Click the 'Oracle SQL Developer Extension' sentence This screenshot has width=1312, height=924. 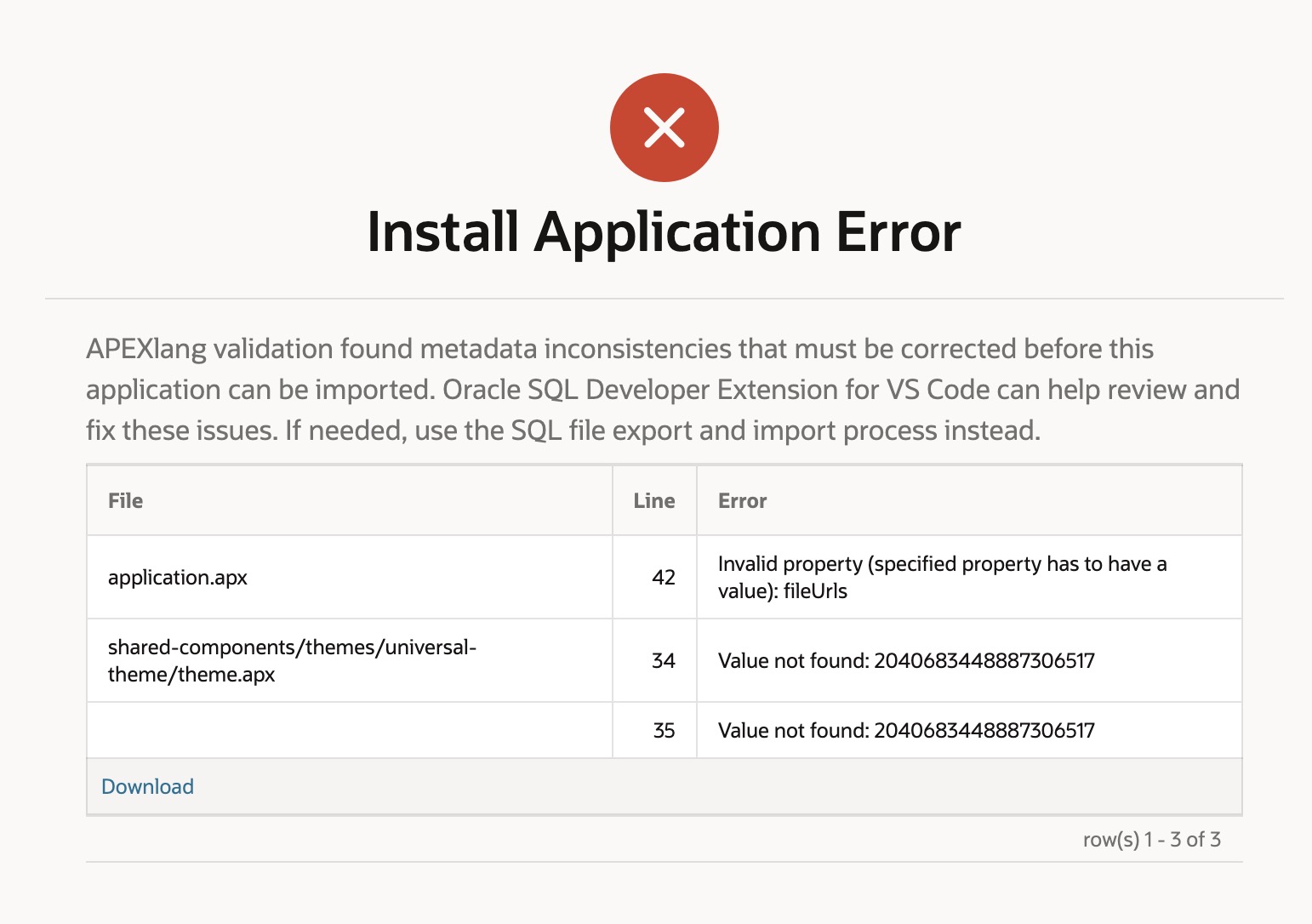pyautogui.click(x=841, y=390)
